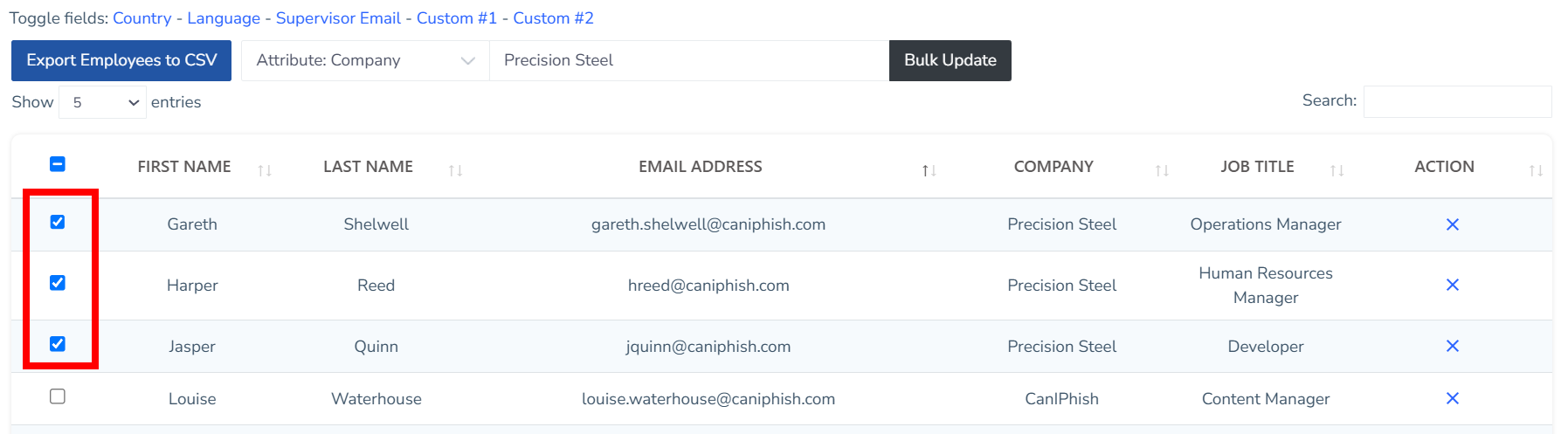Delete Gareth Shelwell using the X icon

point(1452,224)
